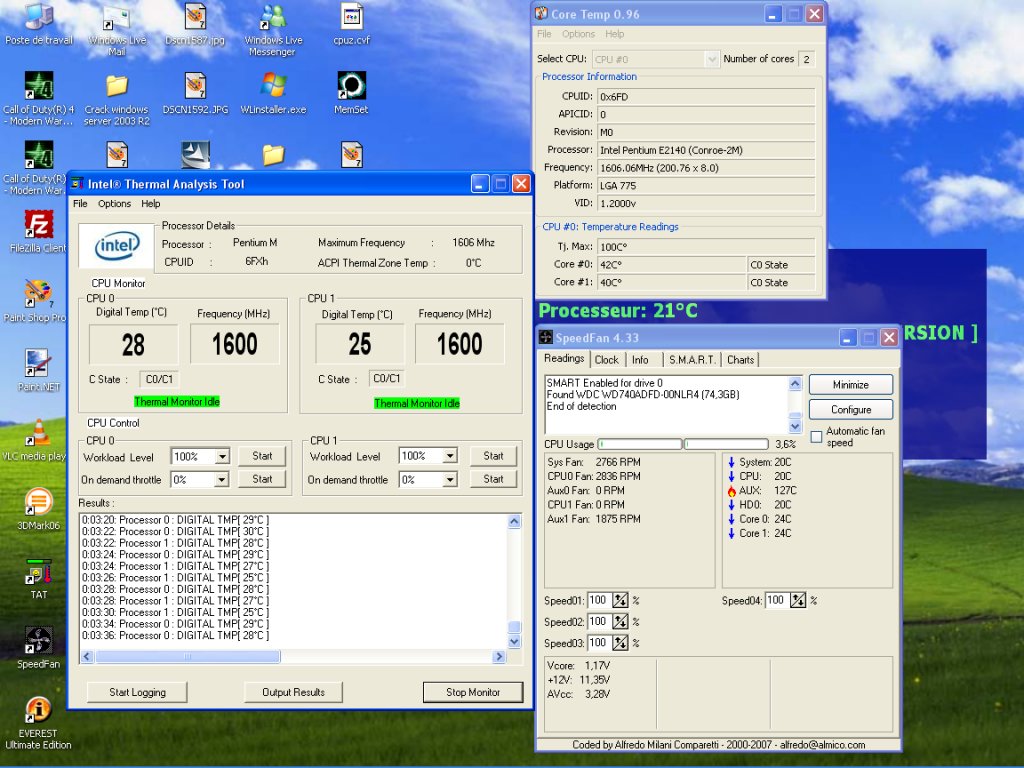Open Crack windows server 2003 R2 folder
The width and height of the screenshot is (1024, 768).
[116, 99]
